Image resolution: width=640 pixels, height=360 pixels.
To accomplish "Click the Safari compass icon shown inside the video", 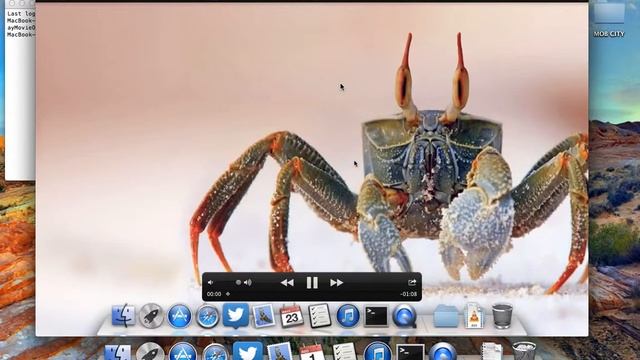I will 207,316.
